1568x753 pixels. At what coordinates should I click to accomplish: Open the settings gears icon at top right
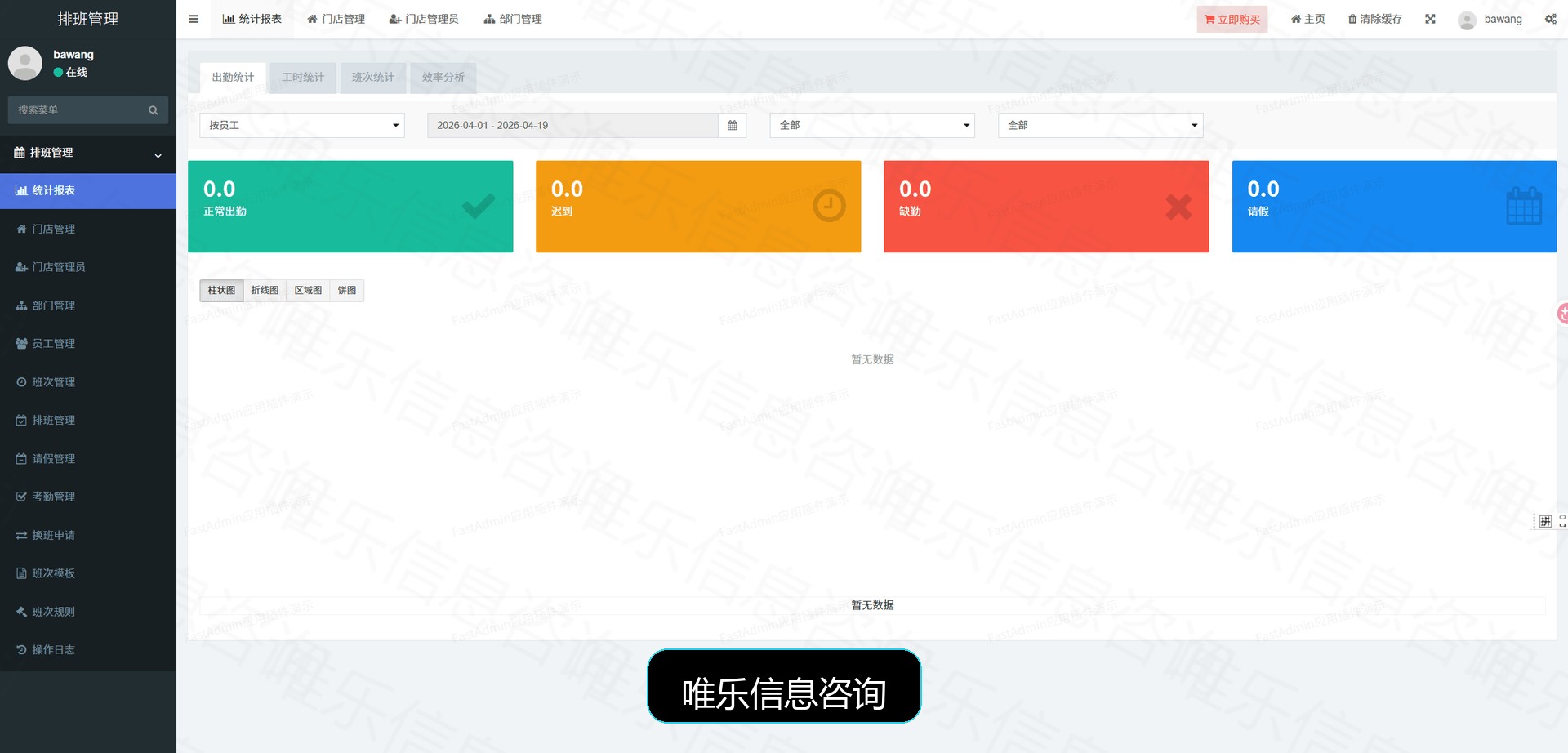pyautogui.click(x=1550, y=19)
